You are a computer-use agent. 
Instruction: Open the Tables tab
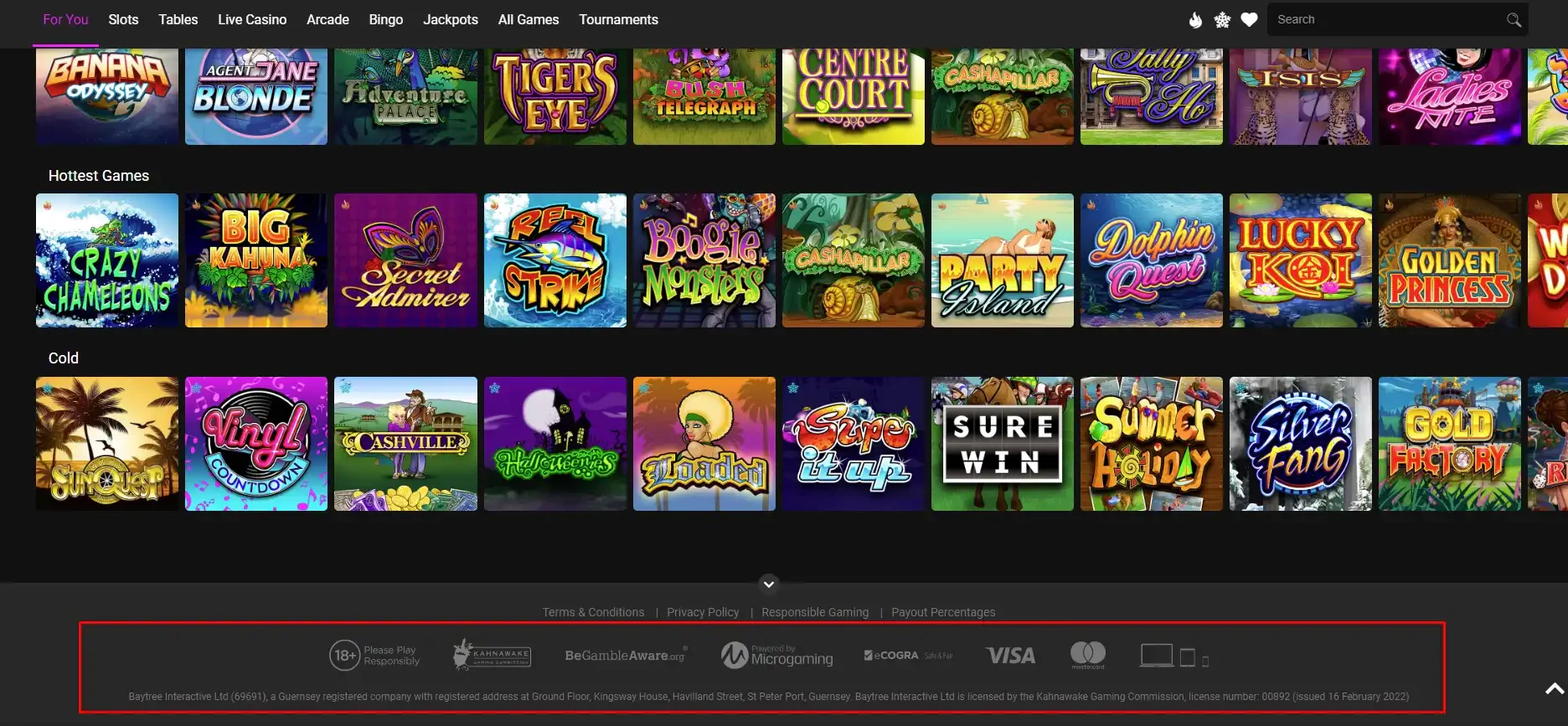click(x=178, y=19)
